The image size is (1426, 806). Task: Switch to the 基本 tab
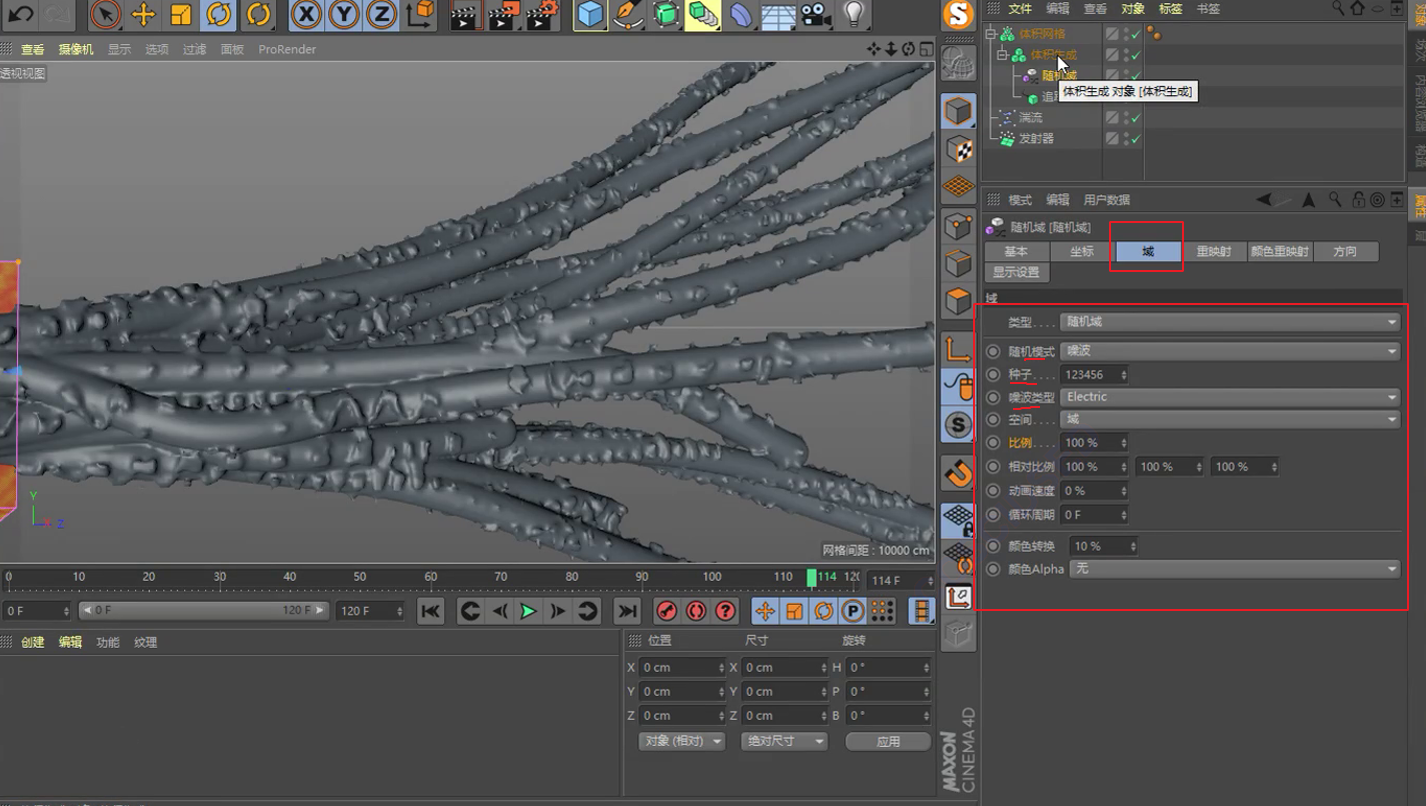click(x=1016, y=252)
